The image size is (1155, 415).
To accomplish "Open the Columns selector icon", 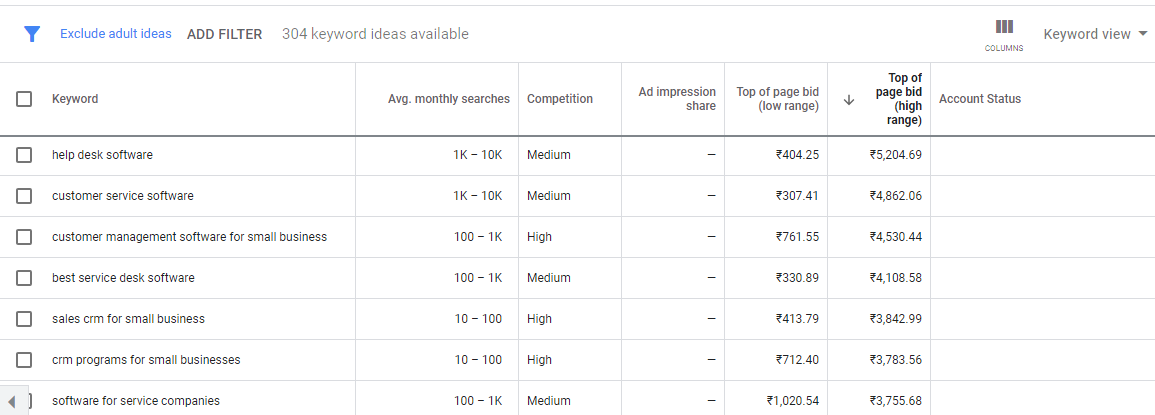I will (1004, 35).
